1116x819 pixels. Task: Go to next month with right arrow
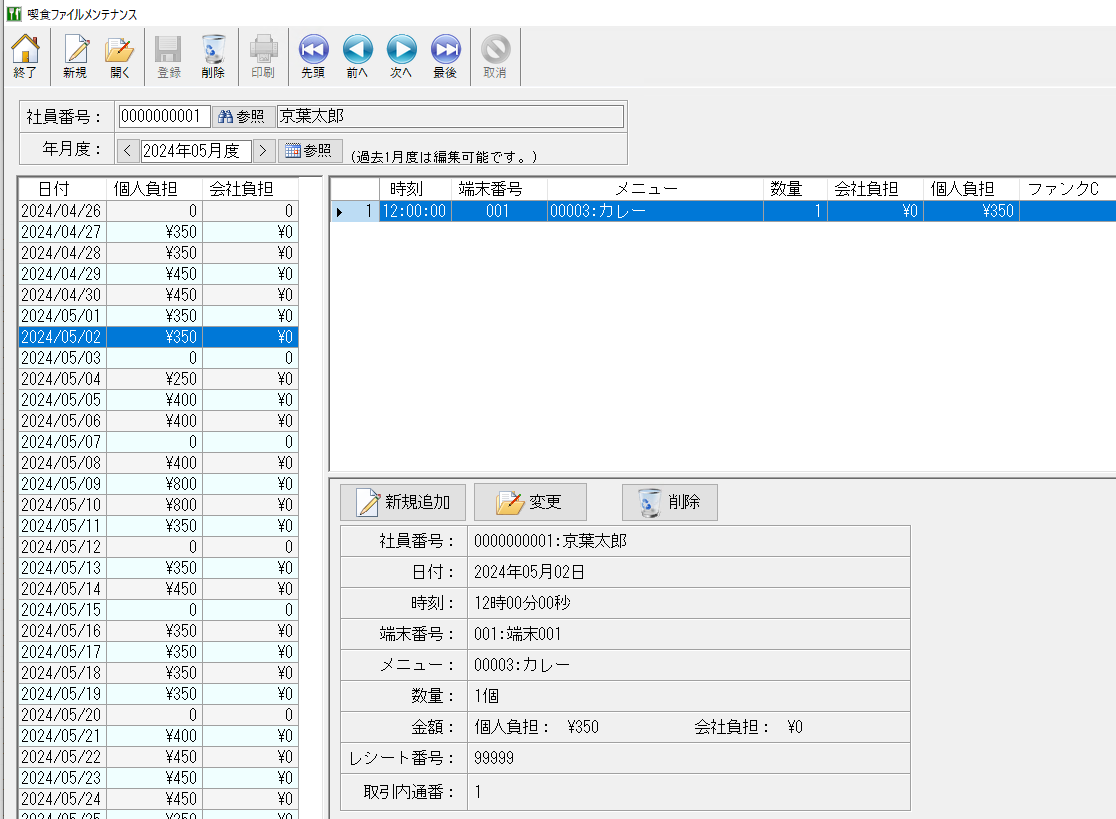click(x=263, y=151)
